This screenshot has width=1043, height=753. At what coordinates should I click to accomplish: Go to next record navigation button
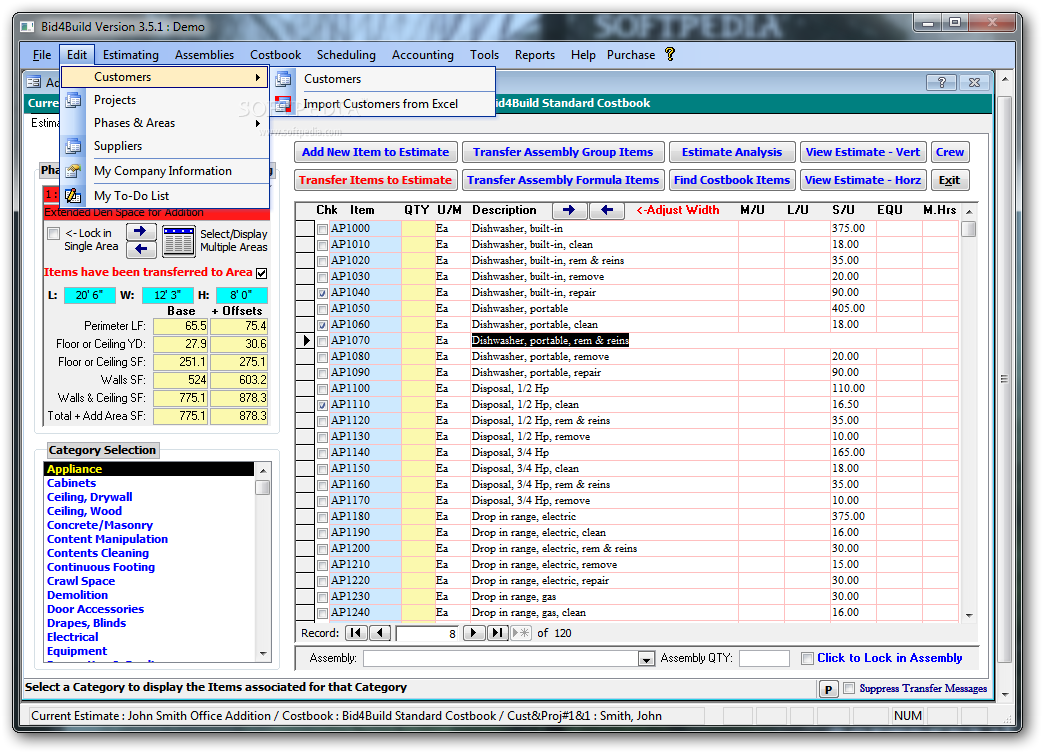(x=474, y=633)
